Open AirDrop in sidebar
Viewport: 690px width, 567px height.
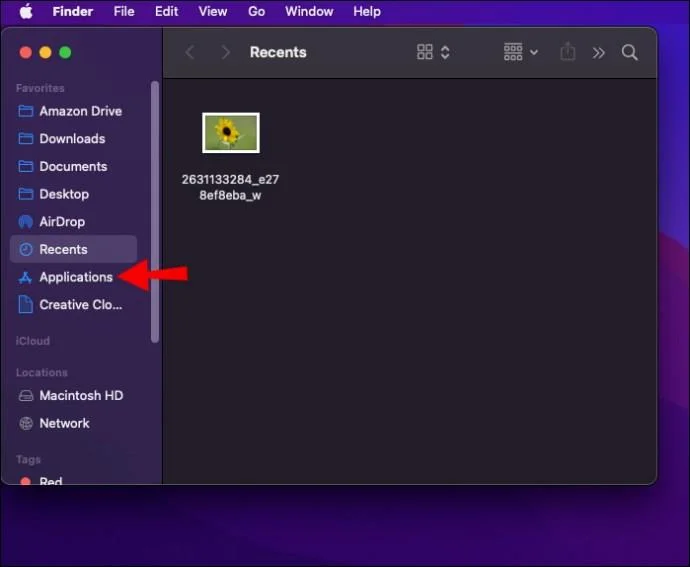[73, 222]
